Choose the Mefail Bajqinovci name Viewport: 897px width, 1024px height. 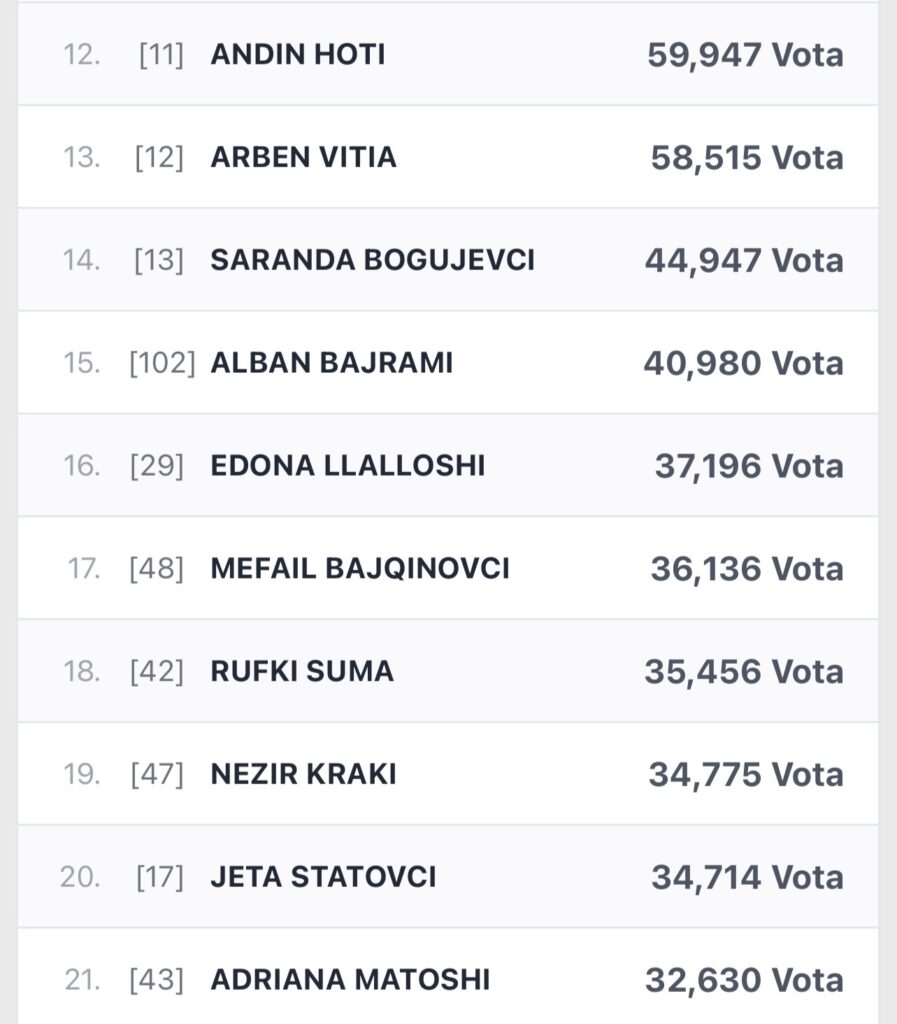[359, 569]
